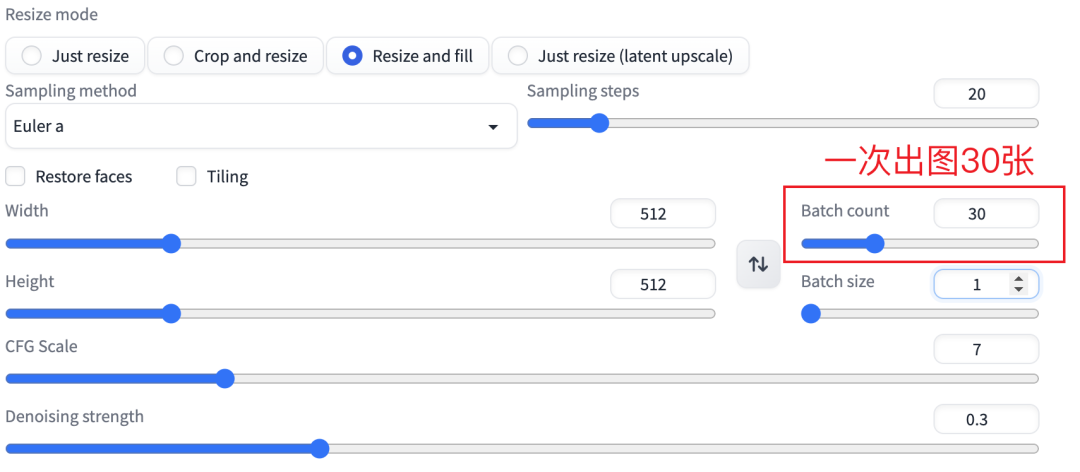Screen dimensions: 1080x472
Task: Enable the Restore faces checkbox
Action: (15, 177)
